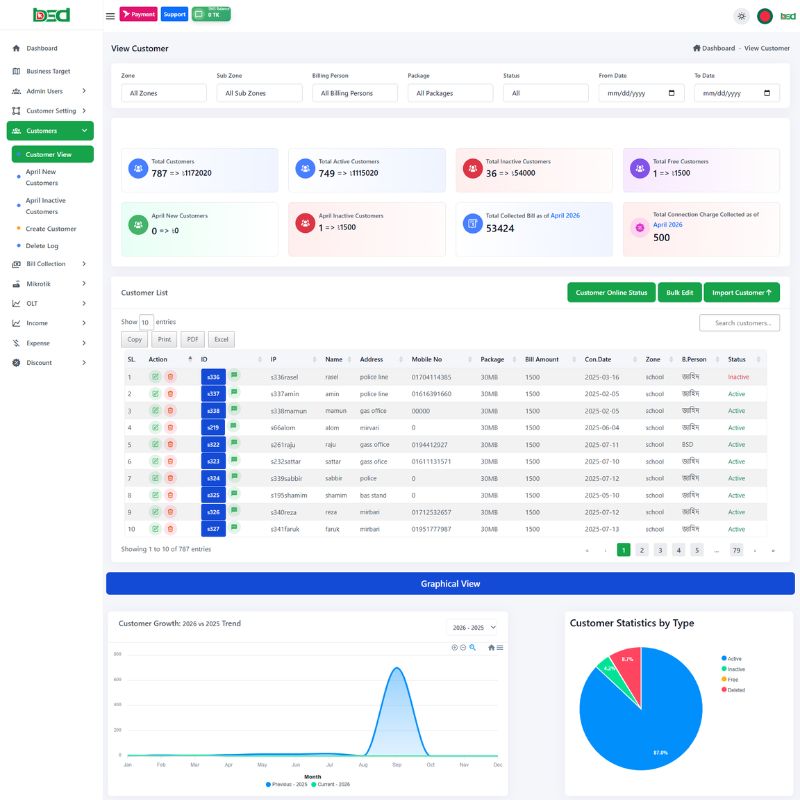Open message icon beside ID s338
The image size is (800, 800).
[x=234, y=409]
